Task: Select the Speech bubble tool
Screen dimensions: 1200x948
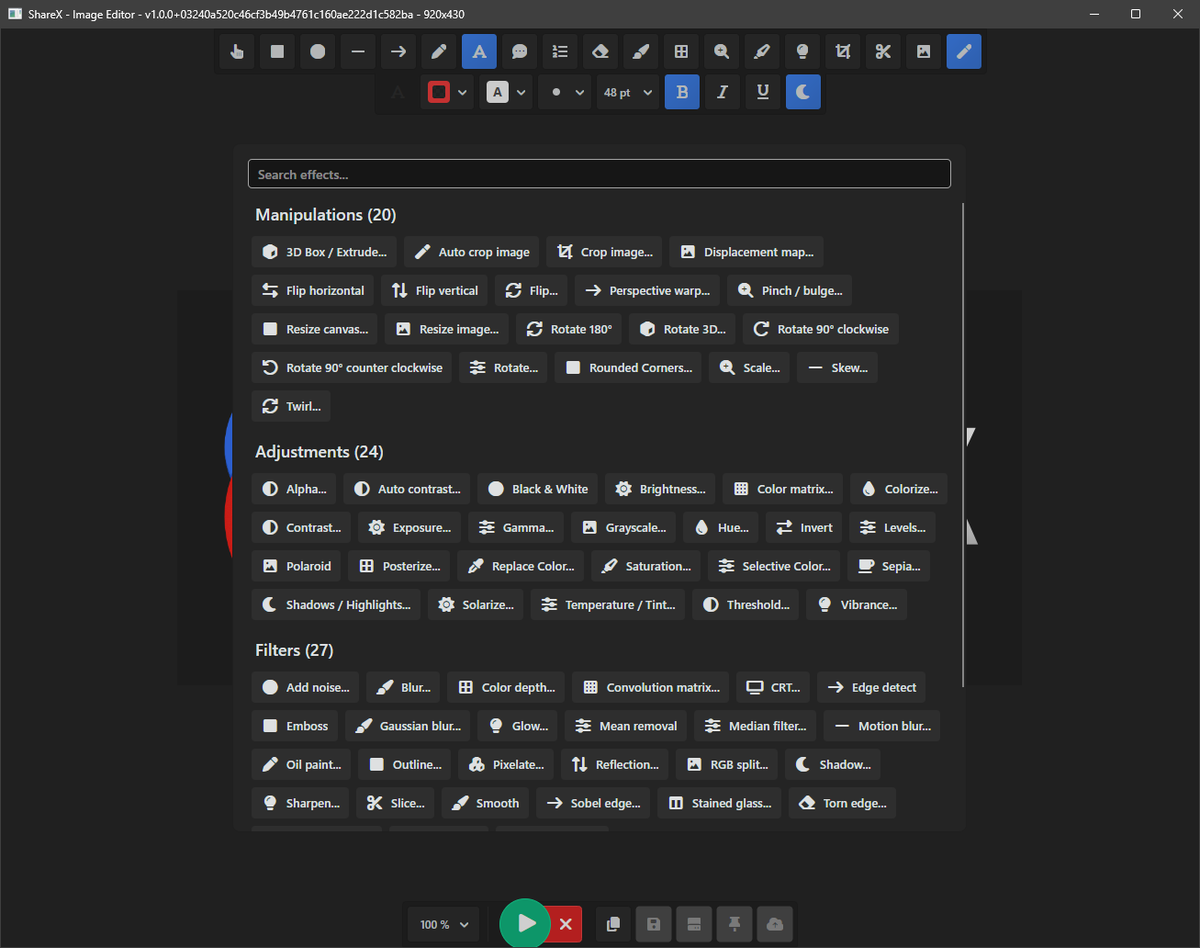Action: tap(520, 51)
